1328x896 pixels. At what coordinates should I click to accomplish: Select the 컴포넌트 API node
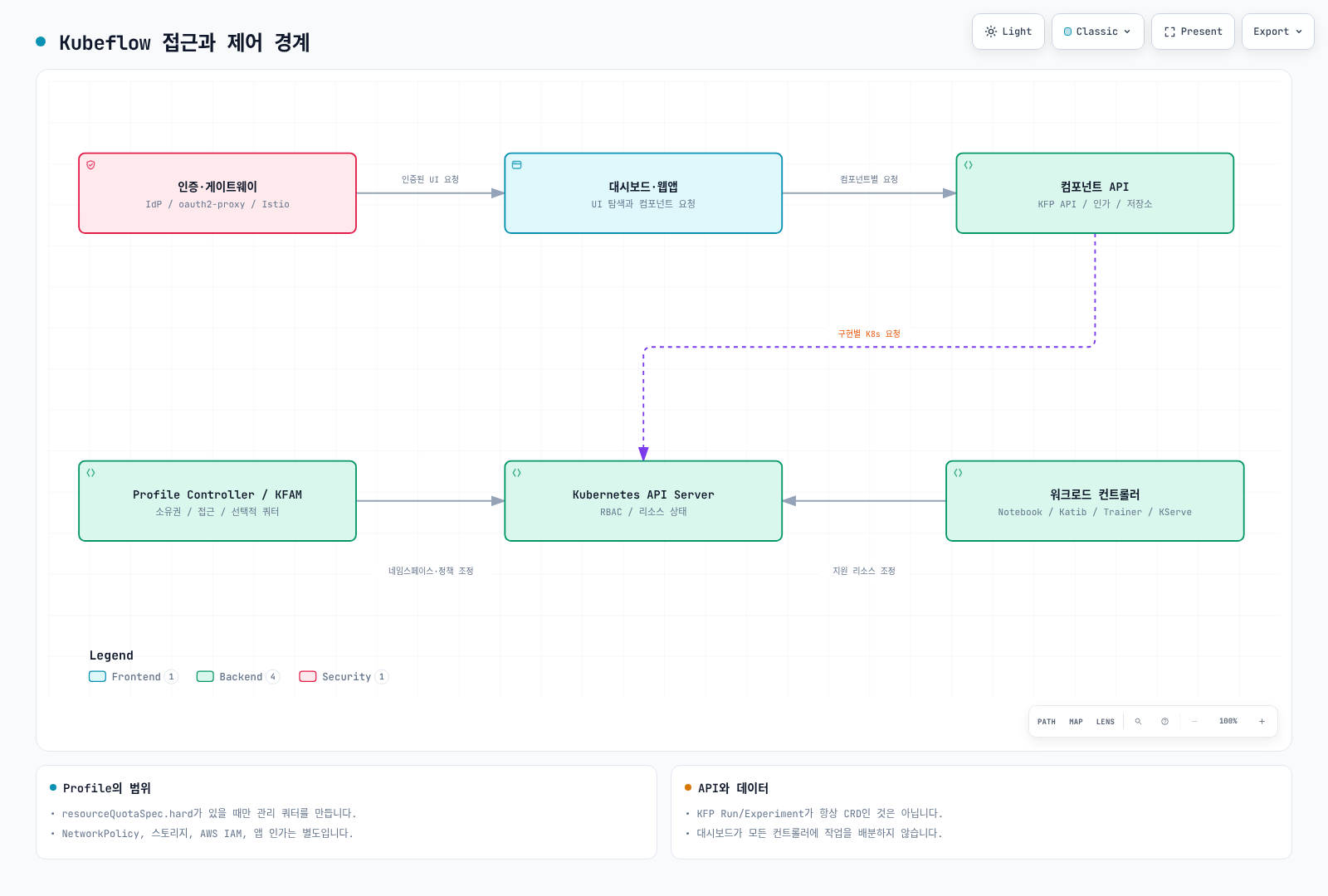[1095, 193]
